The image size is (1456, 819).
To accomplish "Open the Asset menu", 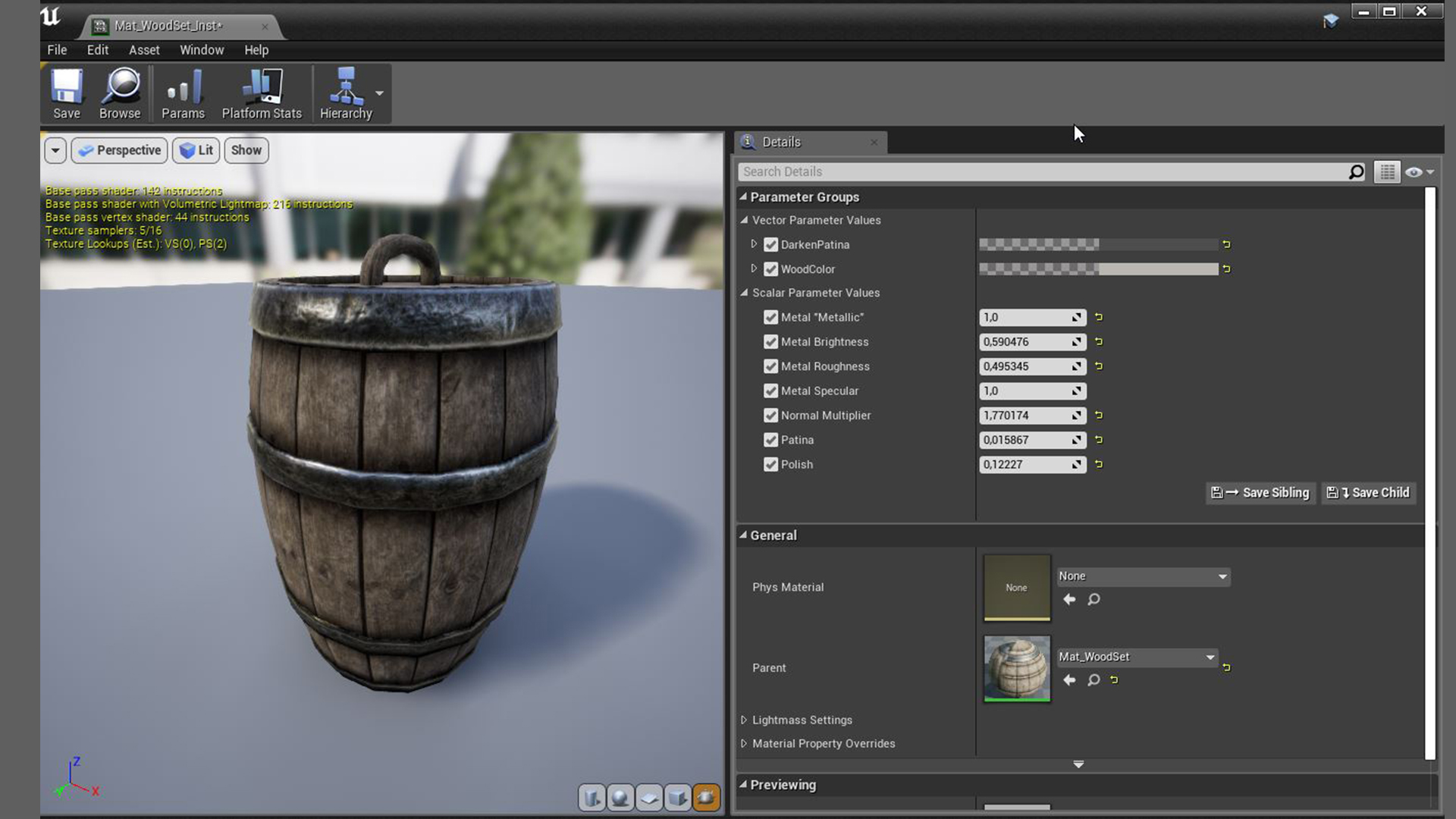I will click(x=143, y=50).
